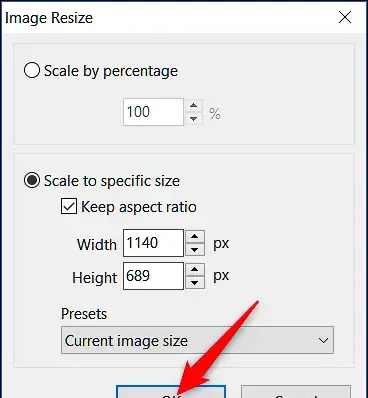Decrease Height using the down spinner arrow
Image resolution: width=368 pixels, height=398 pixels.
click(195, 283)
